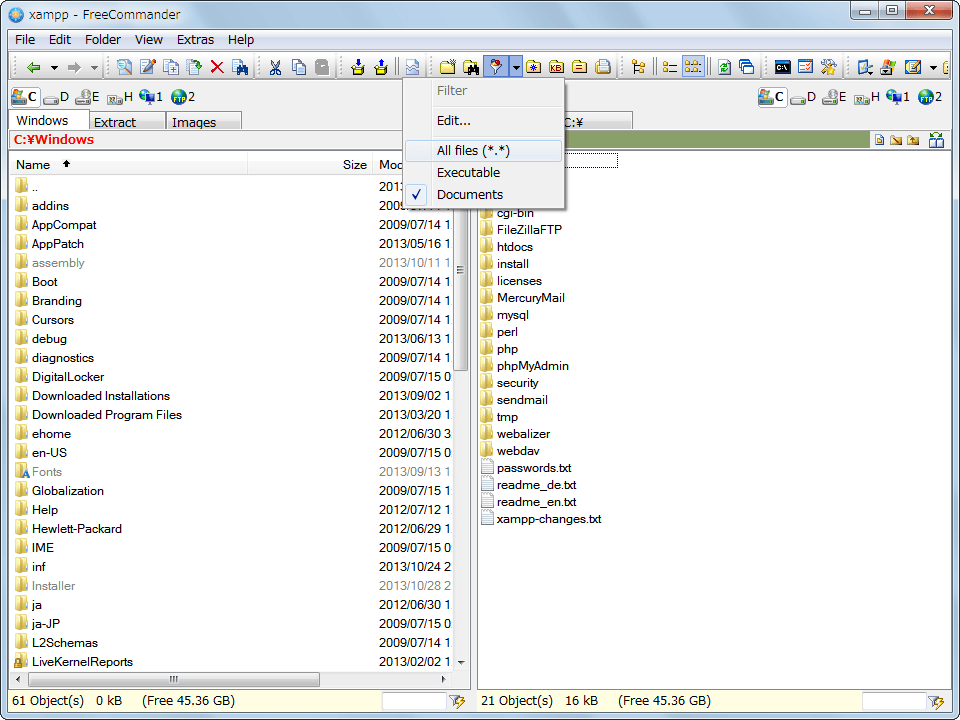Switch to the Images tab
This screenshot has height=720, width=960.
pos(204,122)
